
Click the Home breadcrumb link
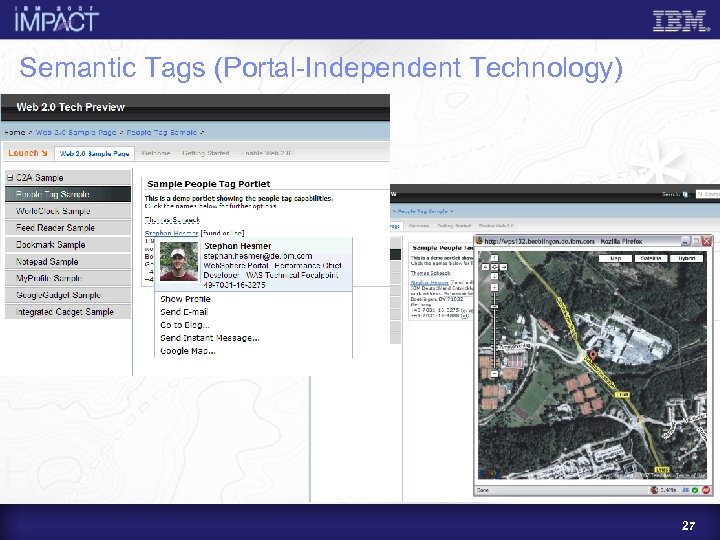(x=15, y=132)
